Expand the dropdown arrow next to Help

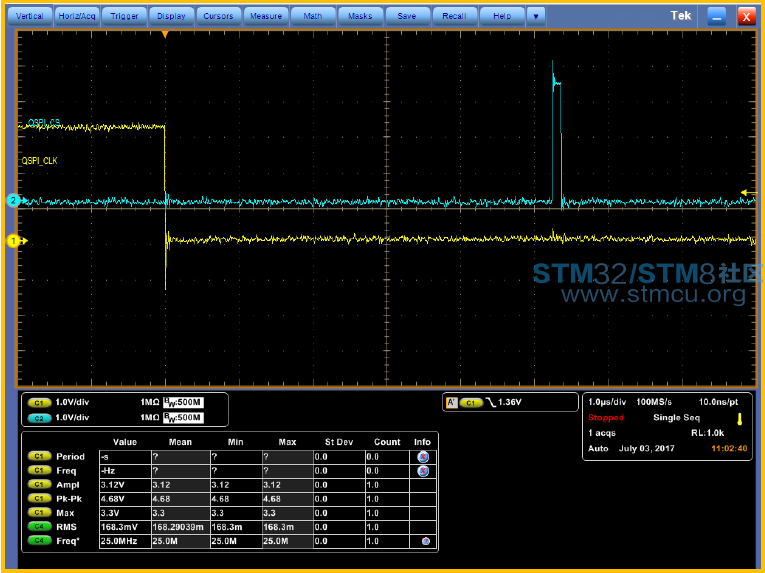(536, 16)
